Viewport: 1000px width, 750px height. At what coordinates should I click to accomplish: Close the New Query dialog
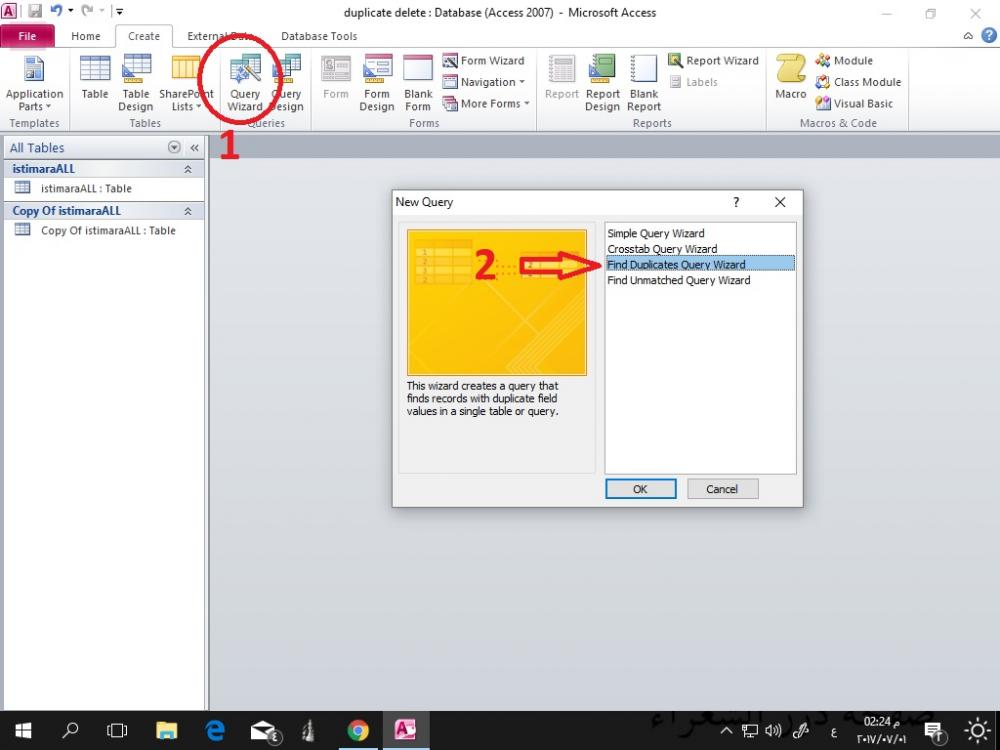click(x=779, y=202)
